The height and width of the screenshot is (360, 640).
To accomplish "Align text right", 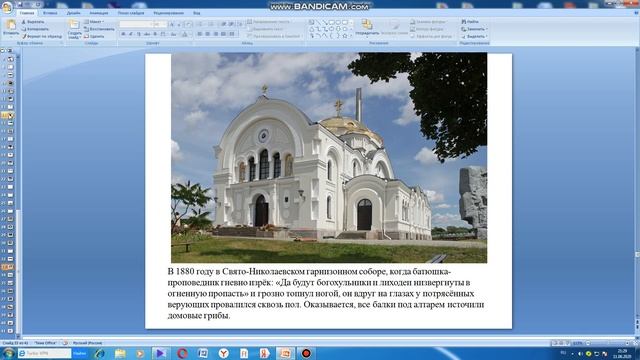I will [215, 34].
